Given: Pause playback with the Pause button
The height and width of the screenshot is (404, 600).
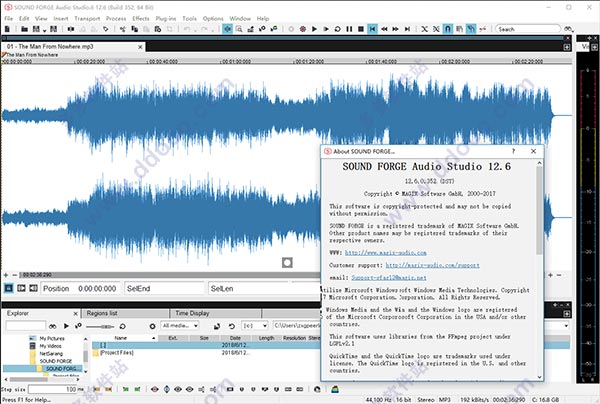Looking at the screenshot, I should (x=349, y=29).
